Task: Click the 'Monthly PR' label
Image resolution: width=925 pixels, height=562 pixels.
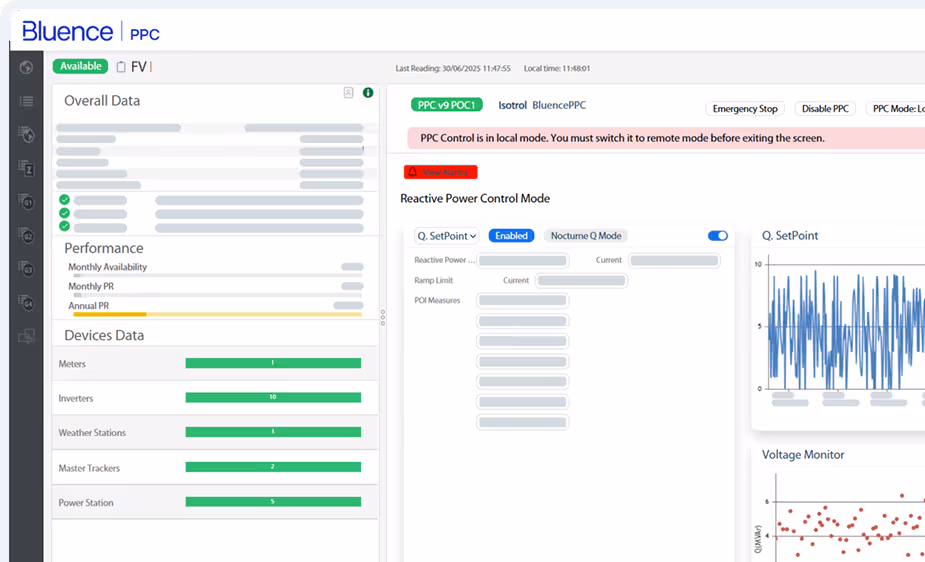Action: 91,287
